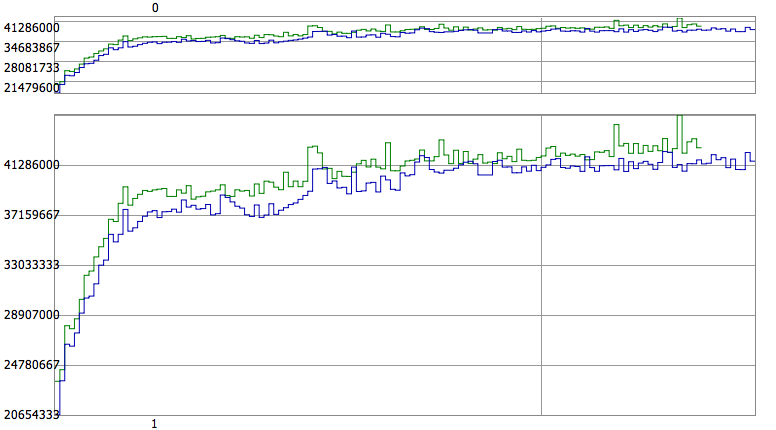
Task: Click the right end of the blue line in upper chart
Action: (753, 29)
